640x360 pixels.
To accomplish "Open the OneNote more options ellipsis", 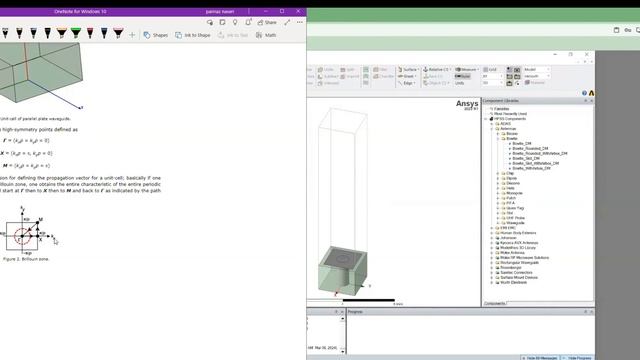I will (x=300, y=22).
